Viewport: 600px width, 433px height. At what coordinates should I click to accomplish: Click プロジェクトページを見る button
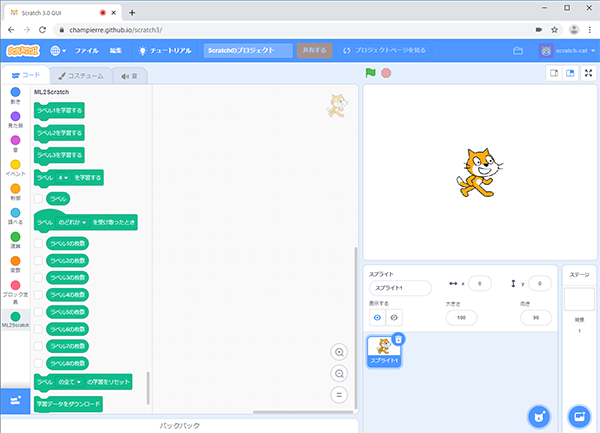pos(384,50)
